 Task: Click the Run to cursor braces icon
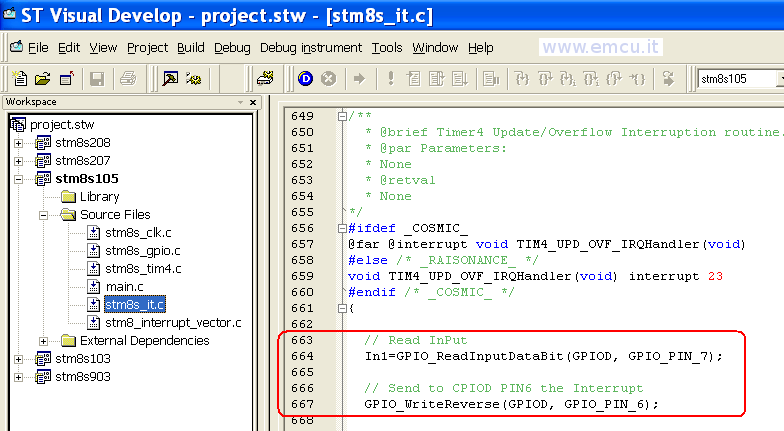(x=637, y=78)
